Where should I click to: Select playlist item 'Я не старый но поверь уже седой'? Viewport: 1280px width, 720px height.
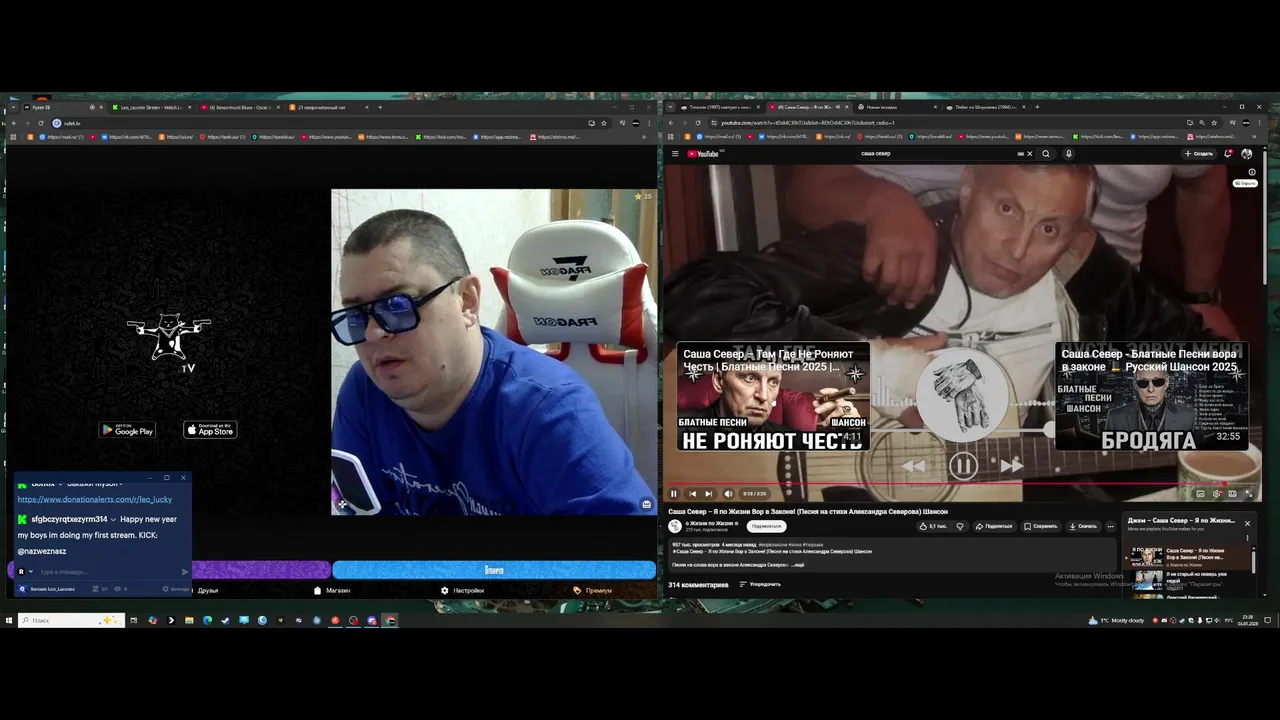pyautogui.click(x=1190, y=578)
